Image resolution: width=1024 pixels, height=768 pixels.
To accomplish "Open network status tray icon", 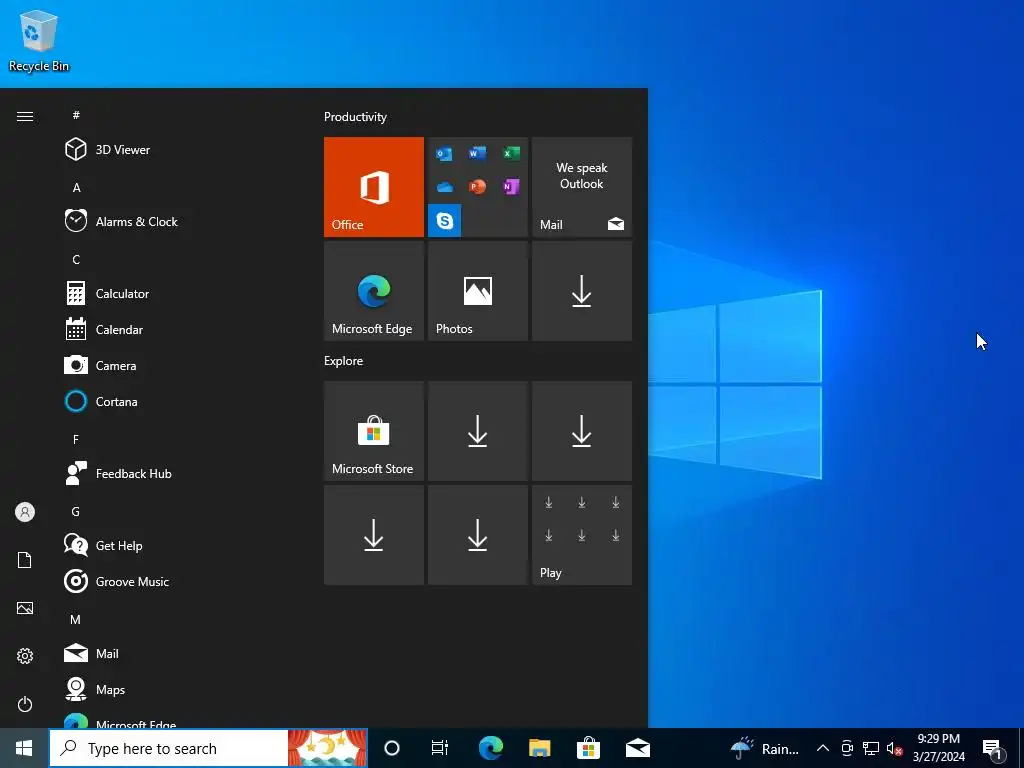I will click(x=871, y=748).
